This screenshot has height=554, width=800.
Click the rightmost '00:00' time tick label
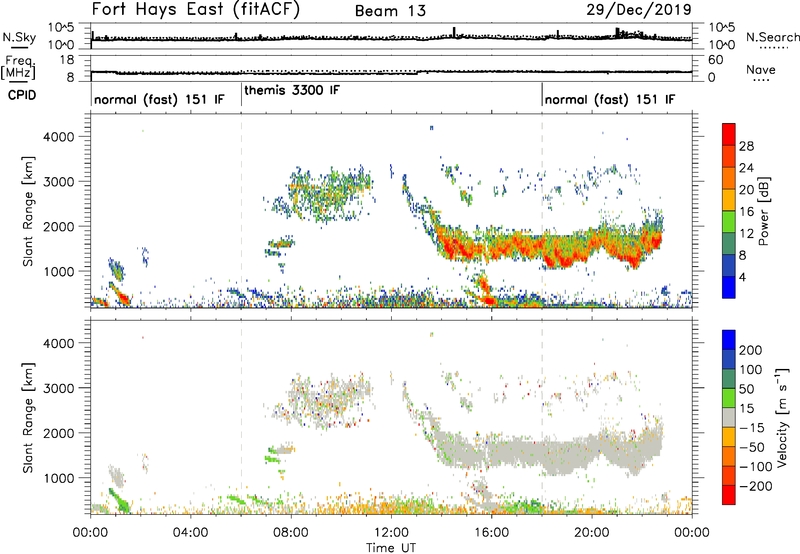click(692, 533)
